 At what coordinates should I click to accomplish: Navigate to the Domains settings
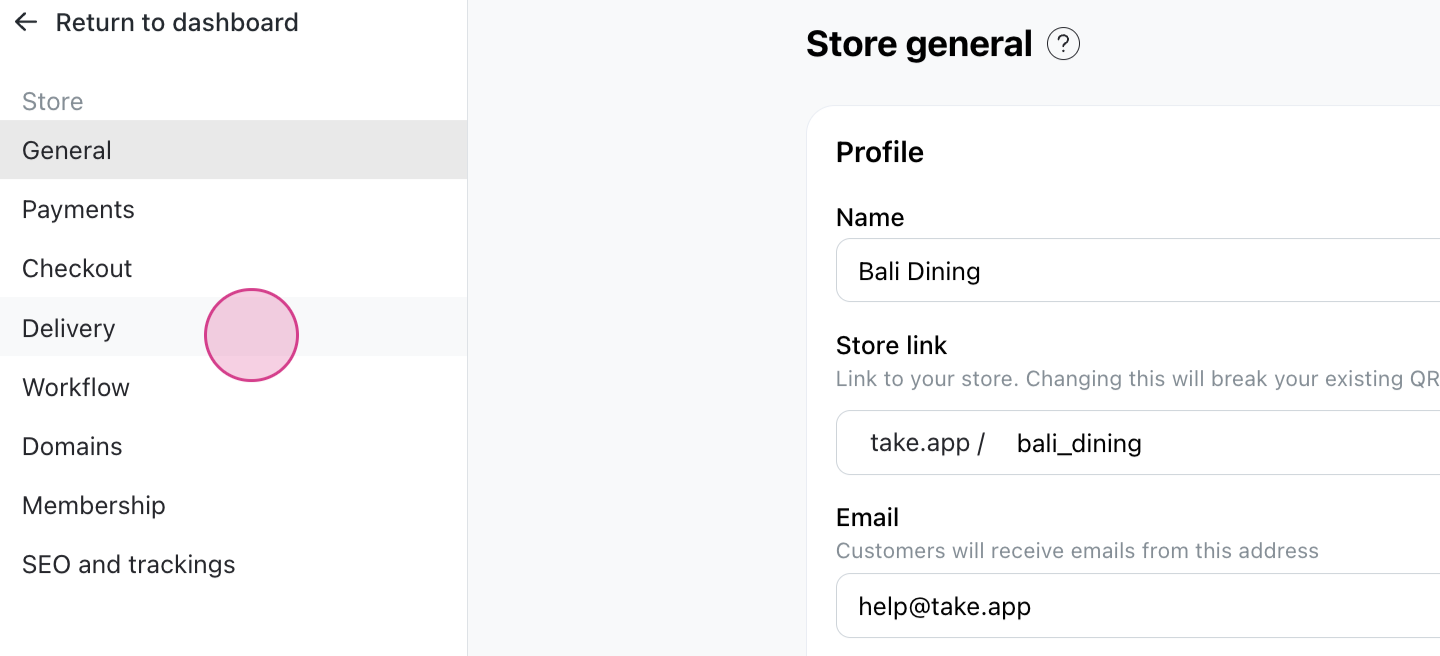(233, 445)
